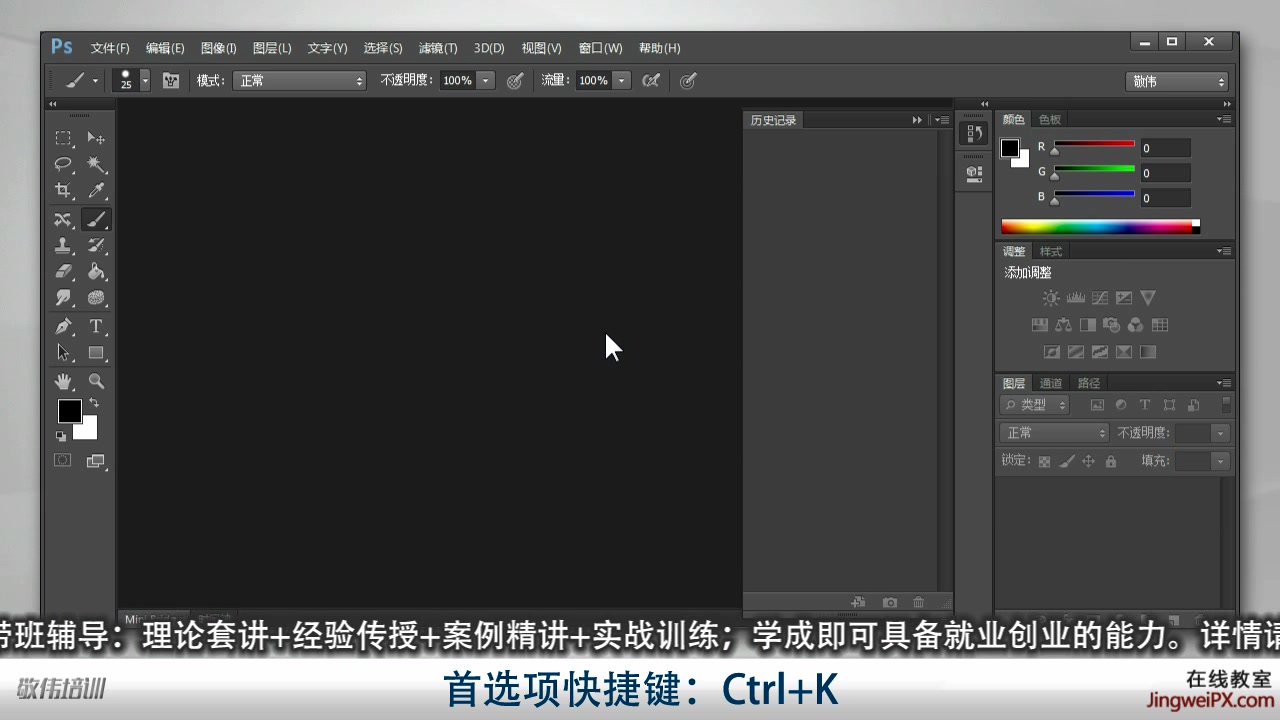This screenshot has height=720, width=1280.
Task: Open the Edit menu
Action: pos(165,48)
